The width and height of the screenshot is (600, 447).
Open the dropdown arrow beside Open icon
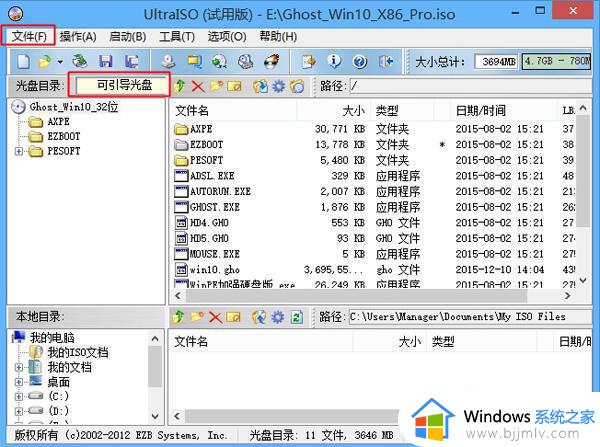tap(60, 62)
